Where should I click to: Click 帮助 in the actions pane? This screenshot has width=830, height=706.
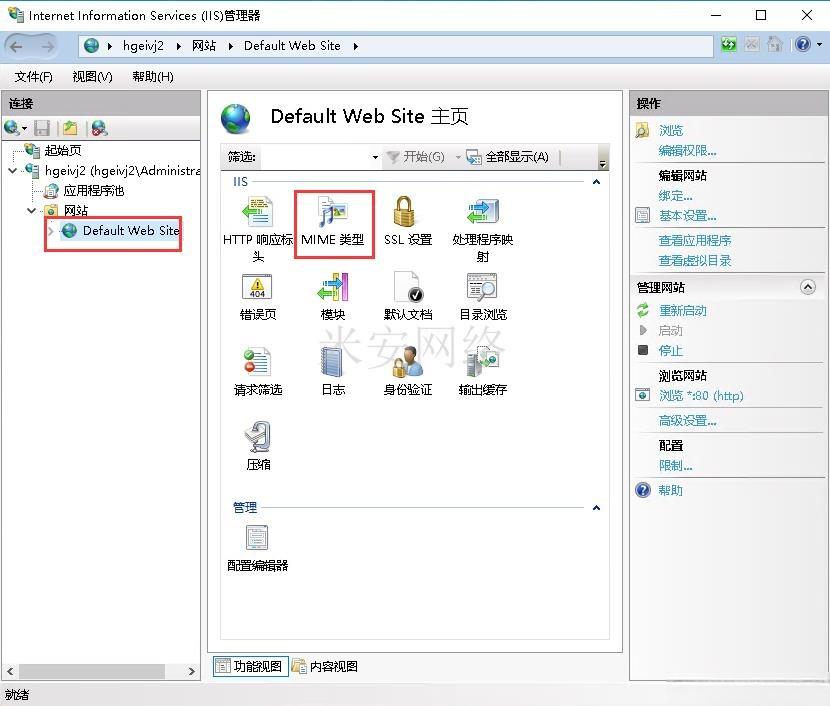(671, 491)
